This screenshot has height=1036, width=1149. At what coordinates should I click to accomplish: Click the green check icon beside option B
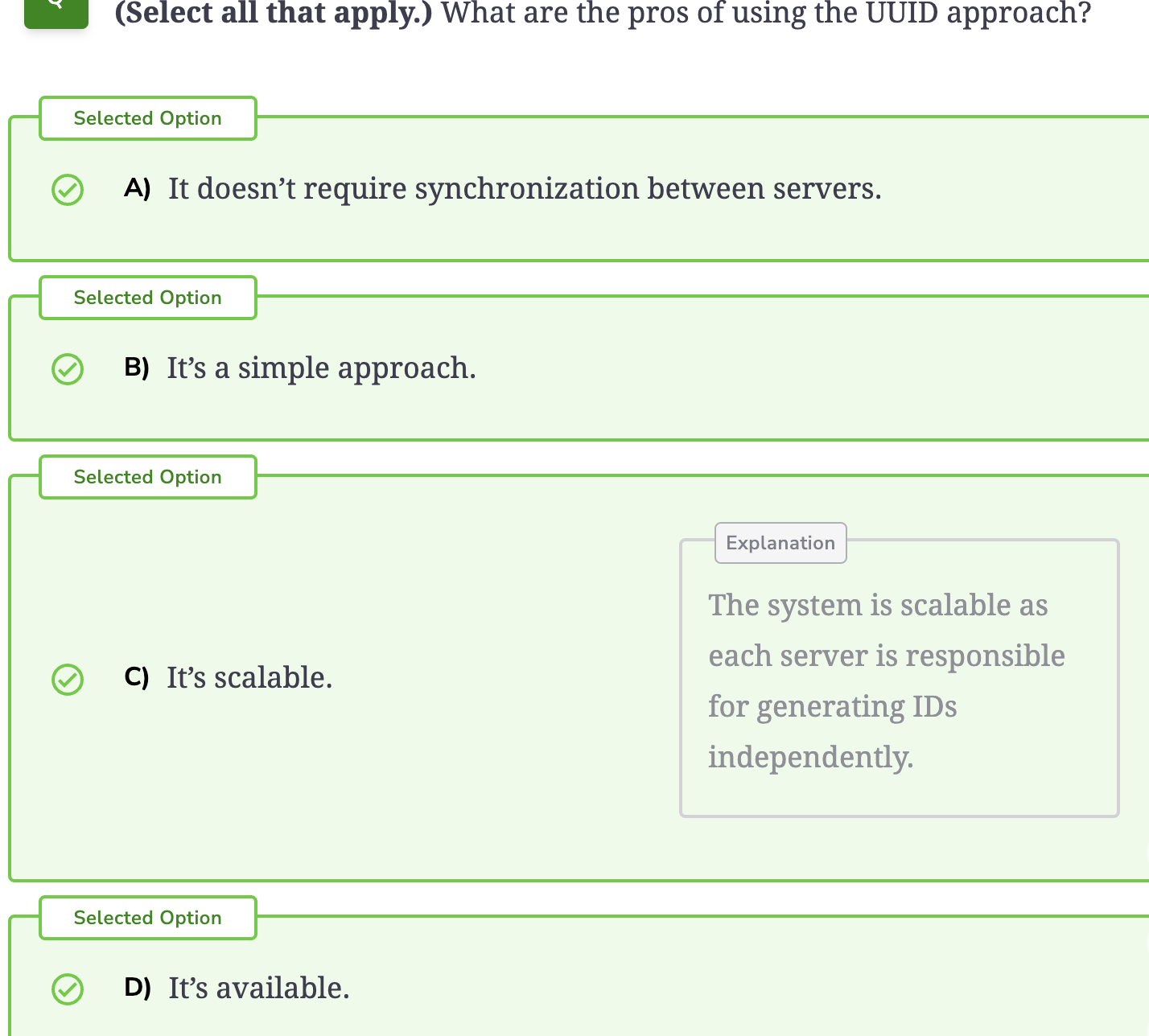click(68, 369)
